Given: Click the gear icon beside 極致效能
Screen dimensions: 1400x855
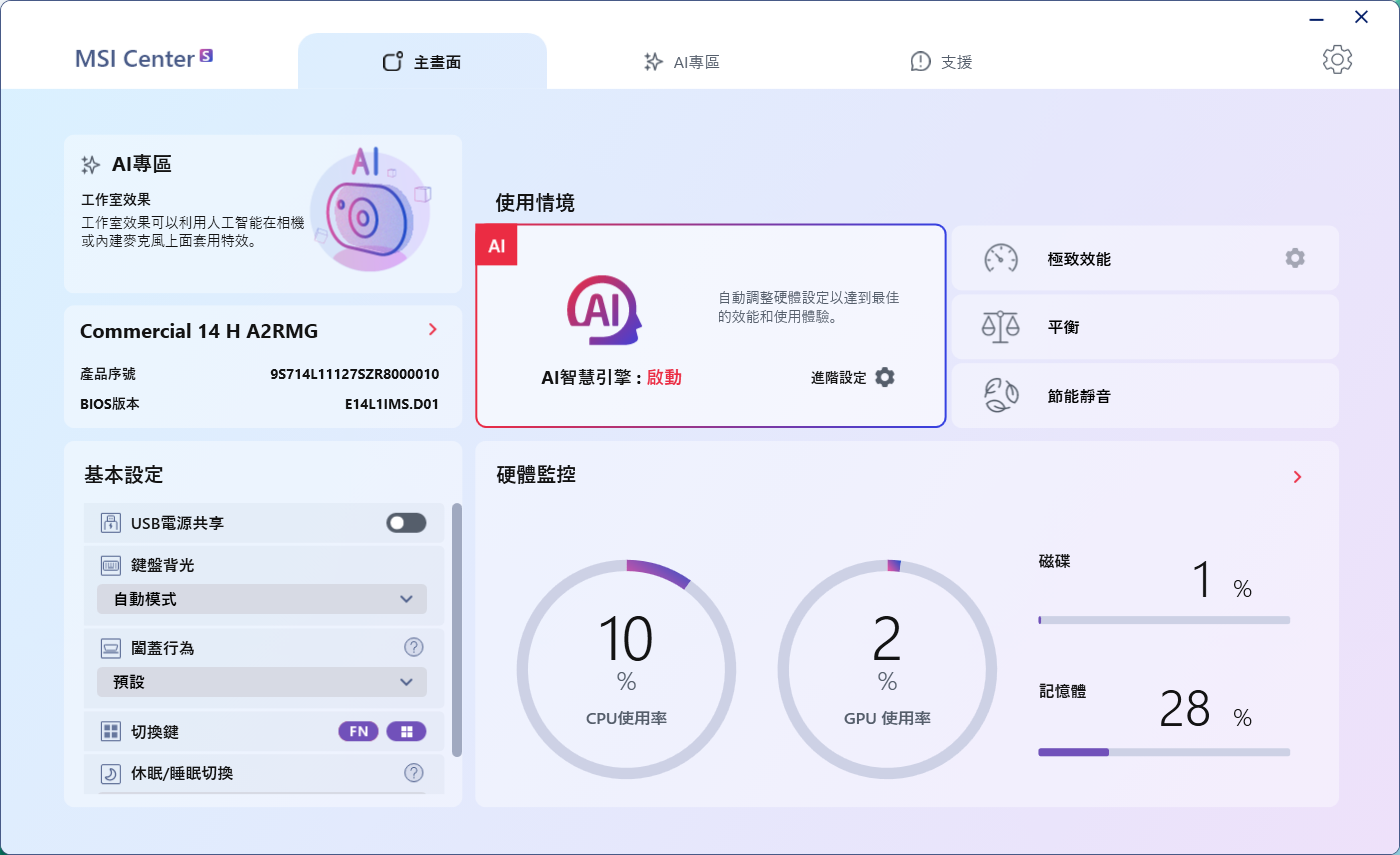Looking at the screenshot, I should [x=1295, y=258].
